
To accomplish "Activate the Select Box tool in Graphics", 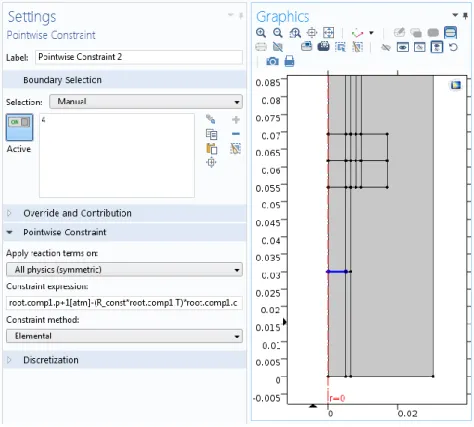I will (x=340, y=47).
